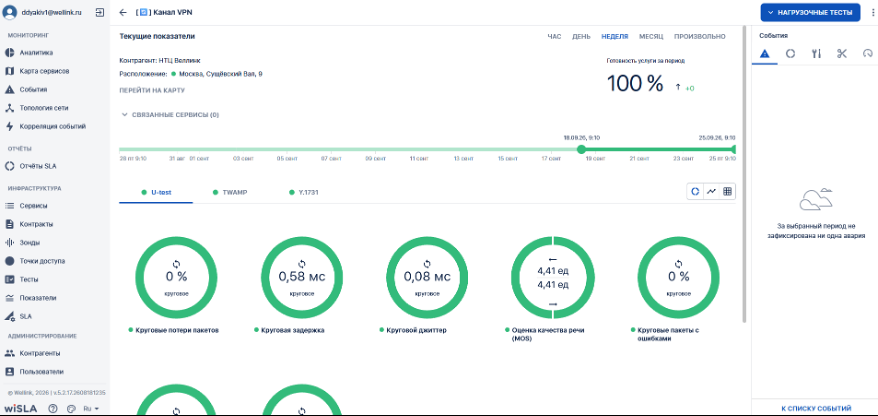Click the События warning icon in sidebar

point(9,90)
